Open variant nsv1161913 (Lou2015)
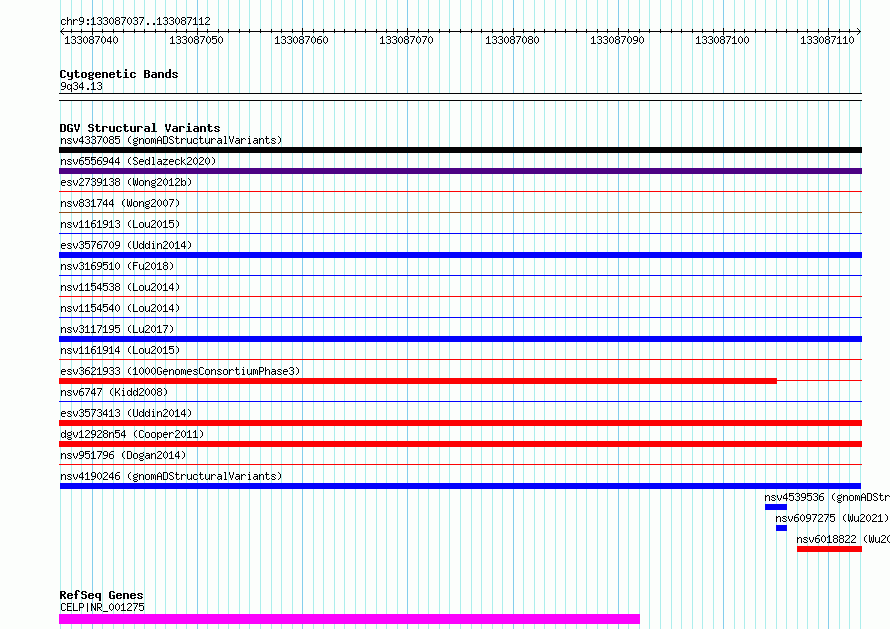890x629 pixels. click(x=120, y=224)
